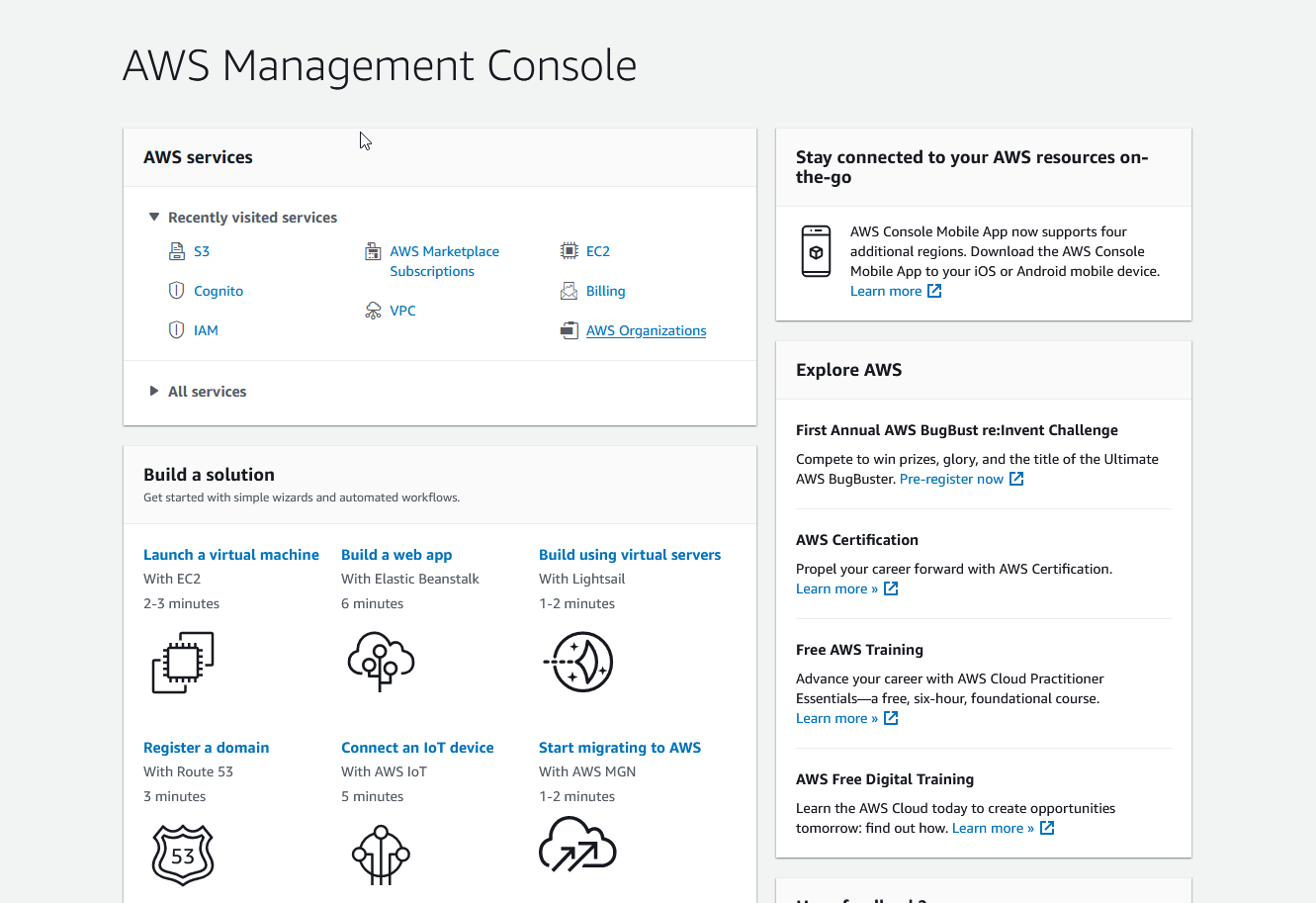Open Free AWS Training learn more link
Screen dimensions: 1316x903
[x=836, y=718]
